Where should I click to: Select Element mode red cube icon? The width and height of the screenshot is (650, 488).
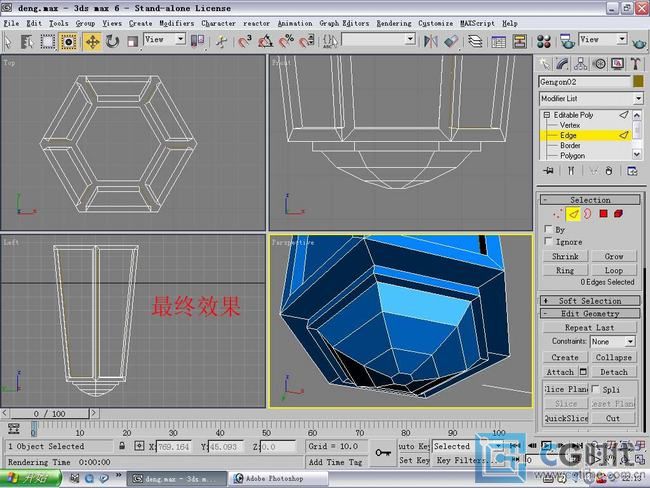coord(618,214)
